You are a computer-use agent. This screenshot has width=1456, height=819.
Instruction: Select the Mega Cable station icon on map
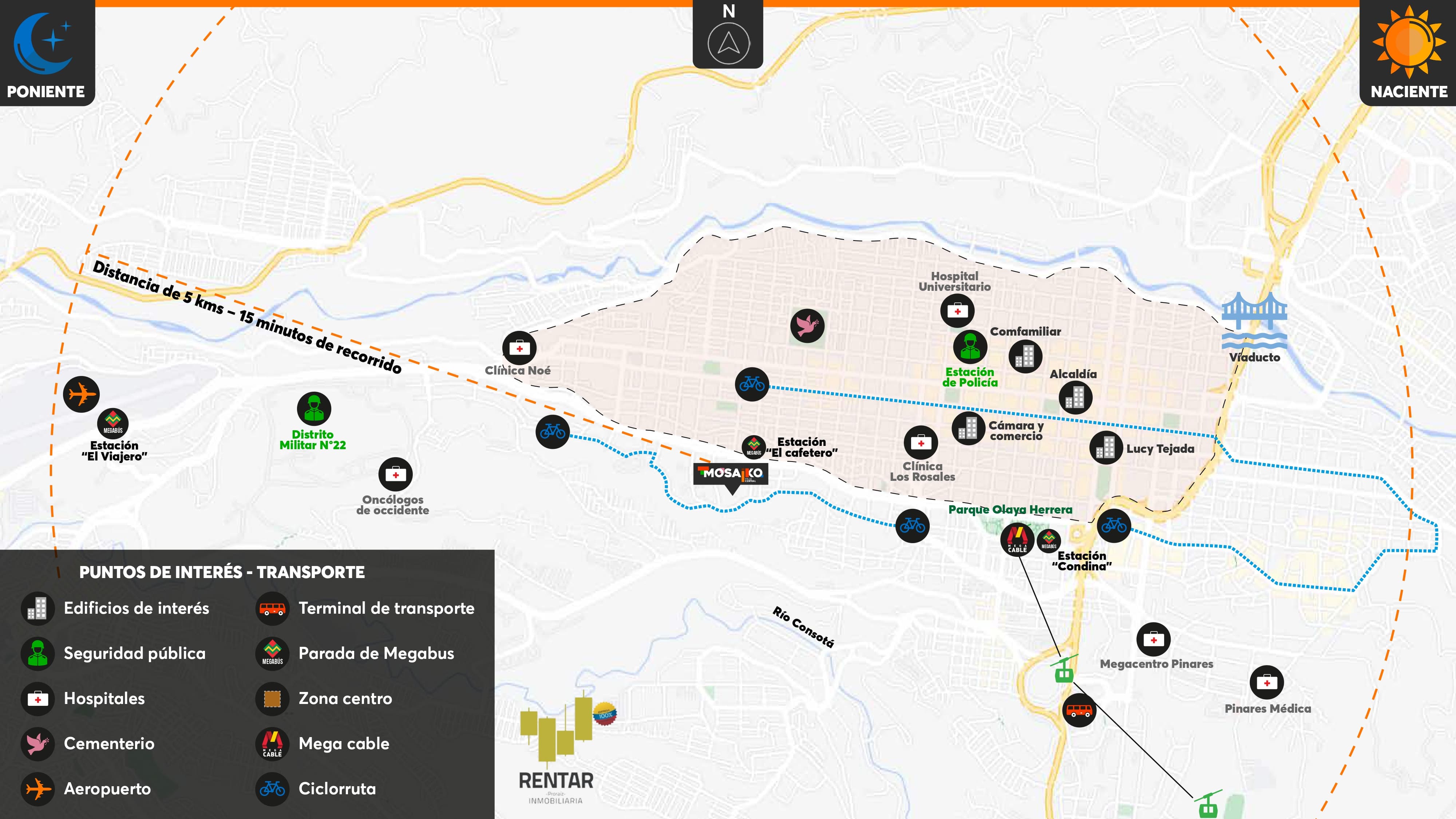point(1017,539)
